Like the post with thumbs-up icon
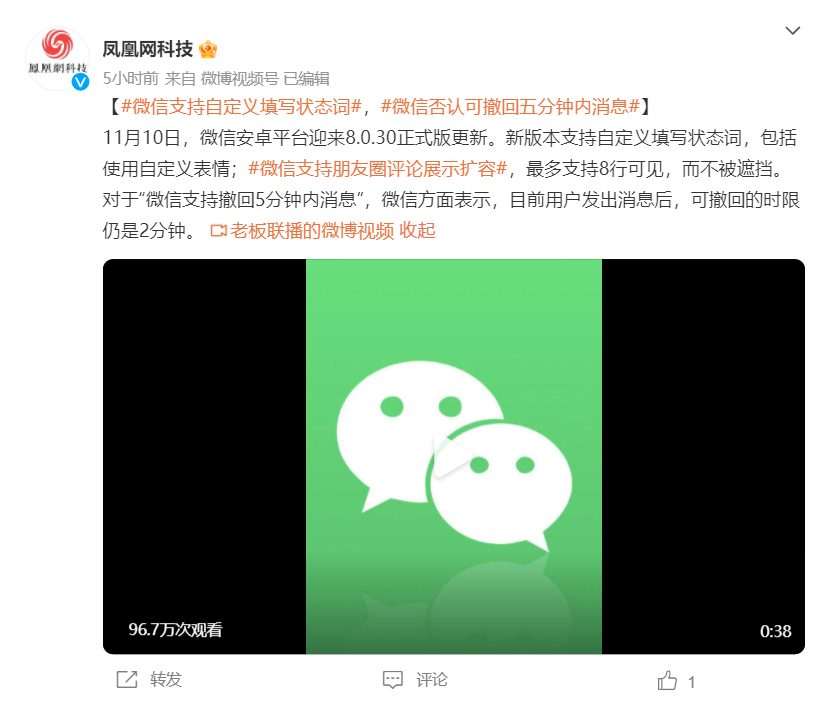The height and width of the screenshot is (703, 830). [667, 680]
